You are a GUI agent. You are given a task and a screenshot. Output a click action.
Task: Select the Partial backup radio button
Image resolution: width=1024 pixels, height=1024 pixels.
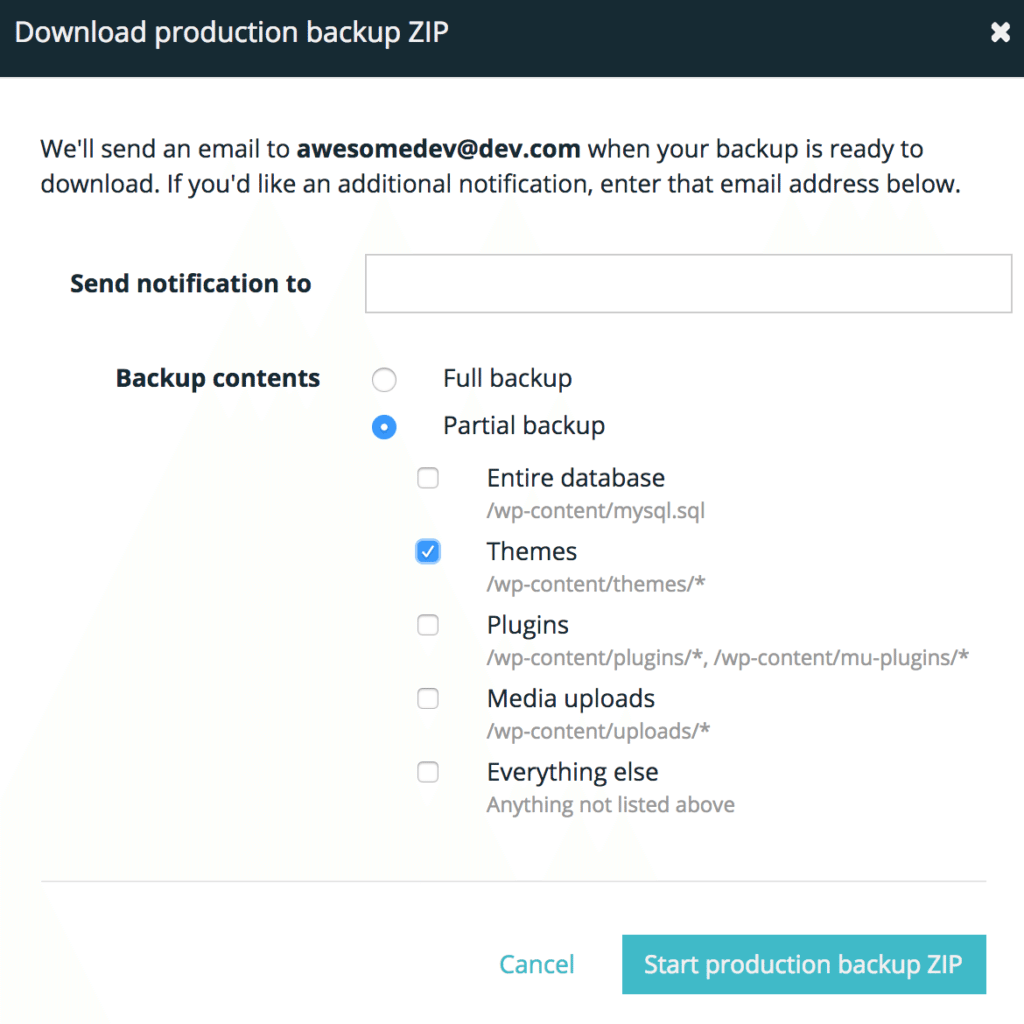pyautogui.click(x=384, y=427)
